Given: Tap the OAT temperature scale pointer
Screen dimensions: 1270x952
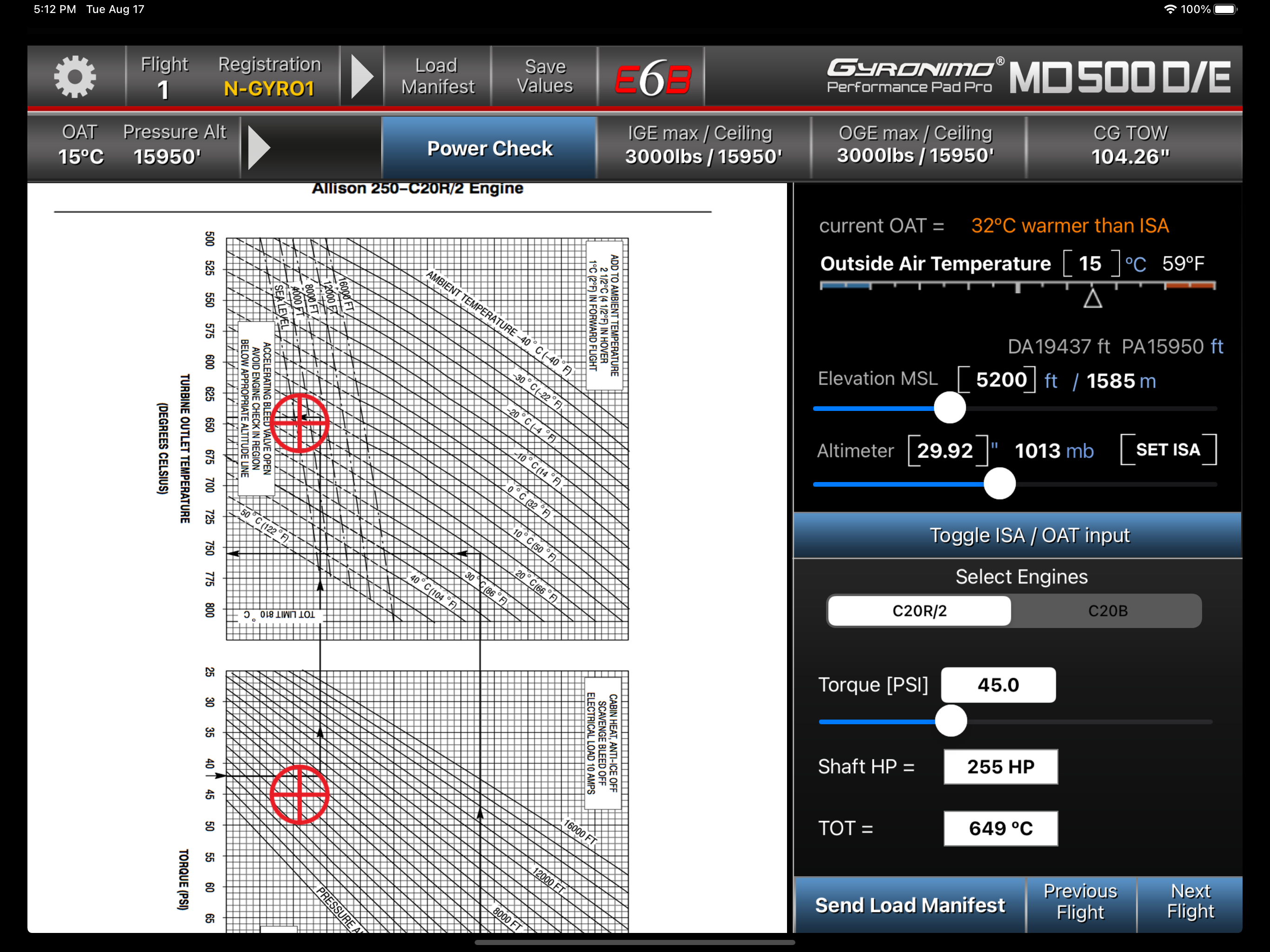Looking at the screenshot, I should [1092, 299].
